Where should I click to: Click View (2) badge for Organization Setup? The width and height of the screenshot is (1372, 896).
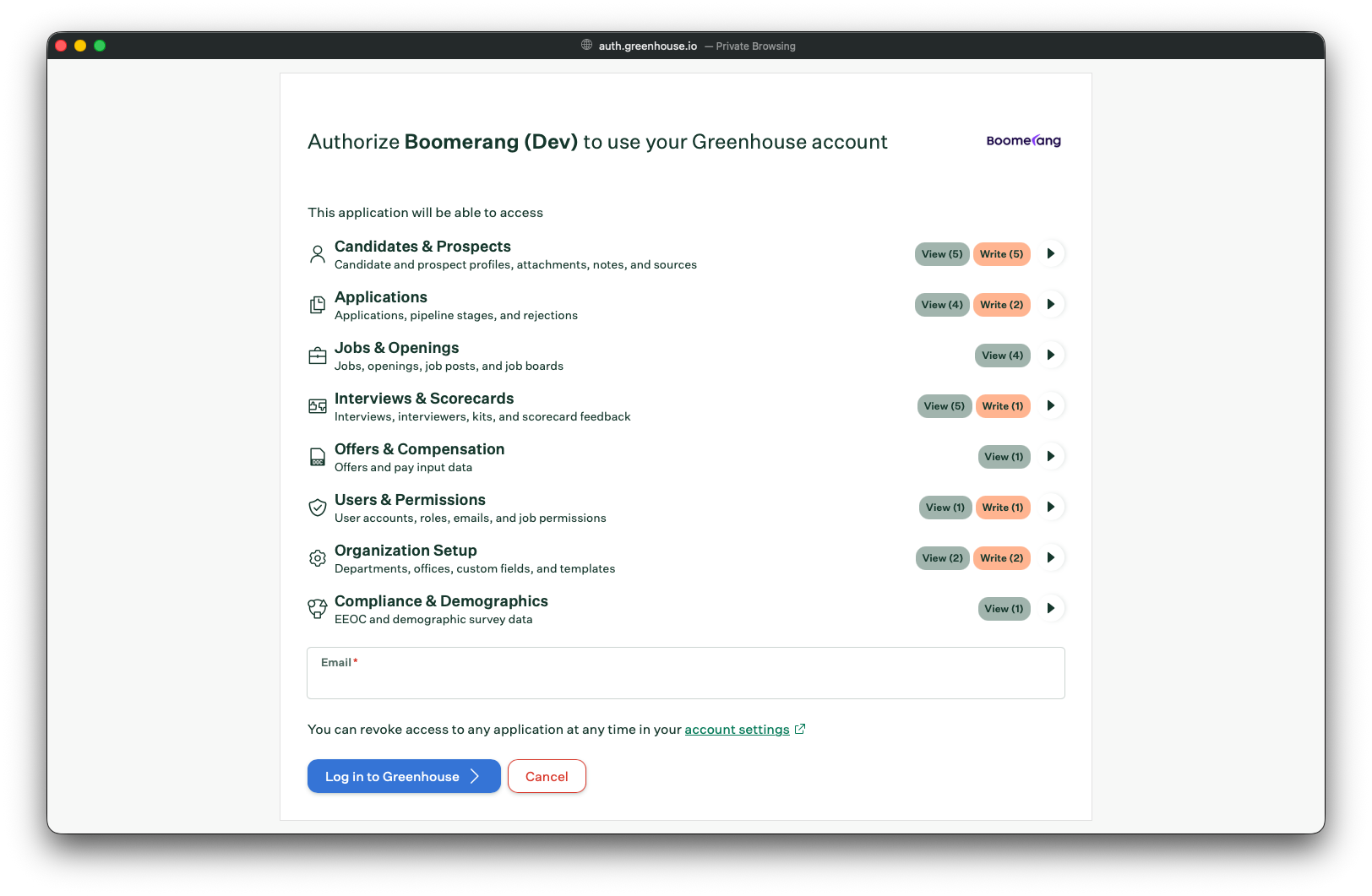tap(943, 558)
